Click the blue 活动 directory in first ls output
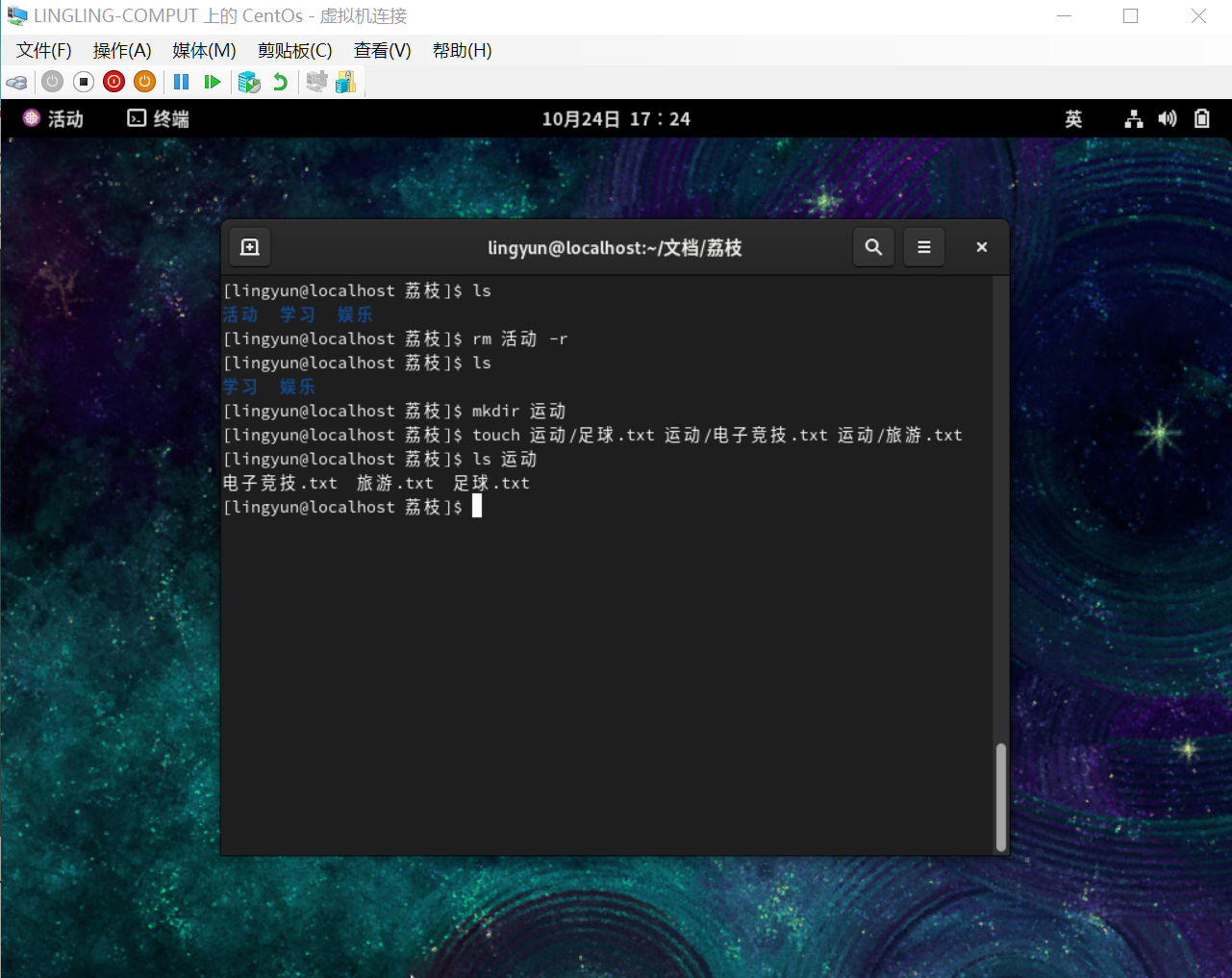The width and height of the screenshot is (1232, 978). pos(240,314)
